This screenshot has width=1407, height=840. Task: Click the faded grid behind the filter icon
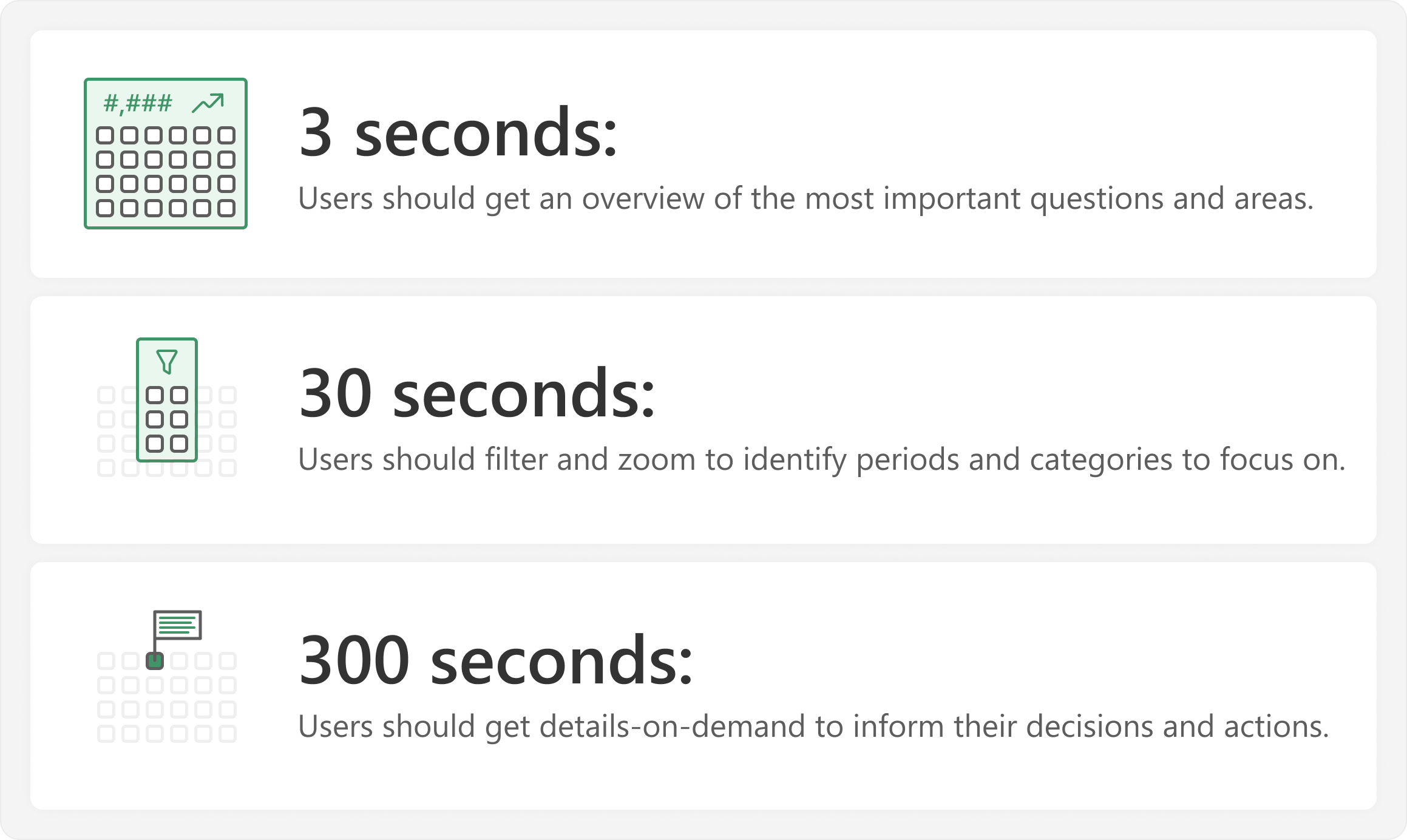point(167,432)
